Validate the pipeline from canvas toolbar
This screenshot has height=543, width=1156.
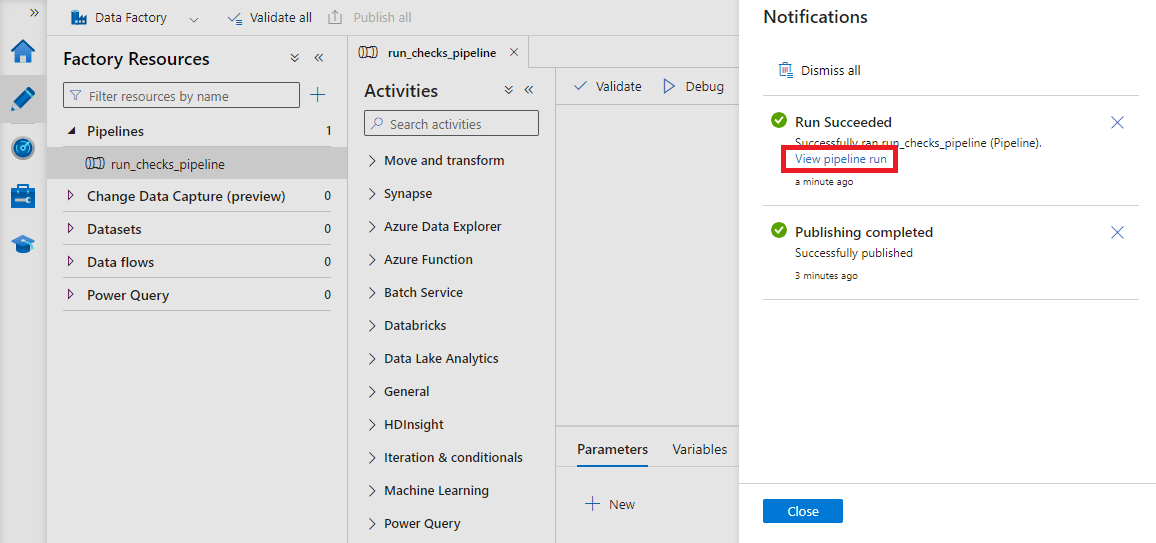click(x=607, y=86)
